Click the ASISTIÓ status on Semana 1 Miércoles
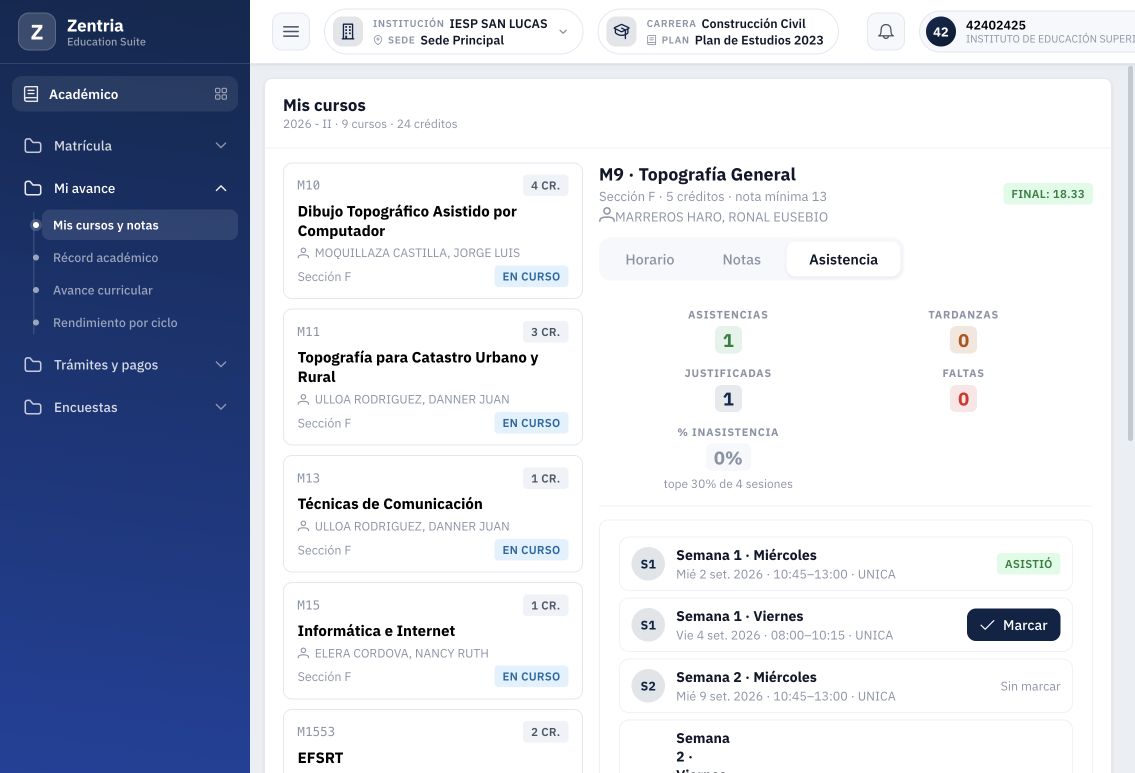The height and width of the screenshot is (773, 1135). [x=1028, y=564]
